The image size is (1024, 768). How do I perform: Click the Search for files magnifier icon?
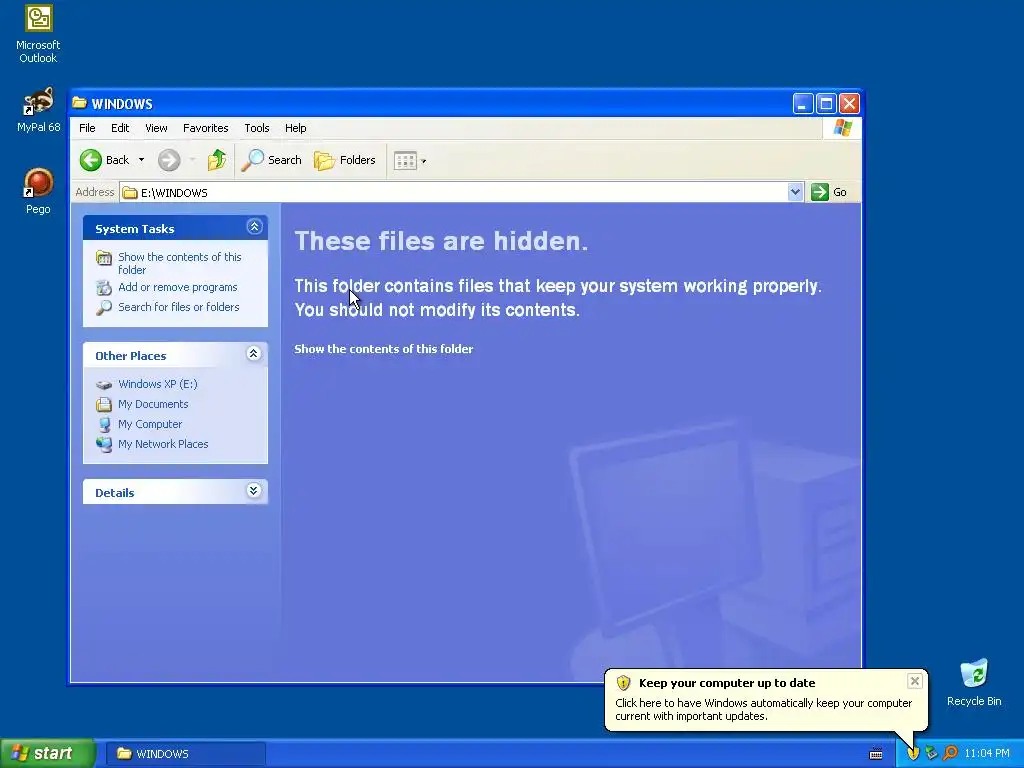(104, 308)
